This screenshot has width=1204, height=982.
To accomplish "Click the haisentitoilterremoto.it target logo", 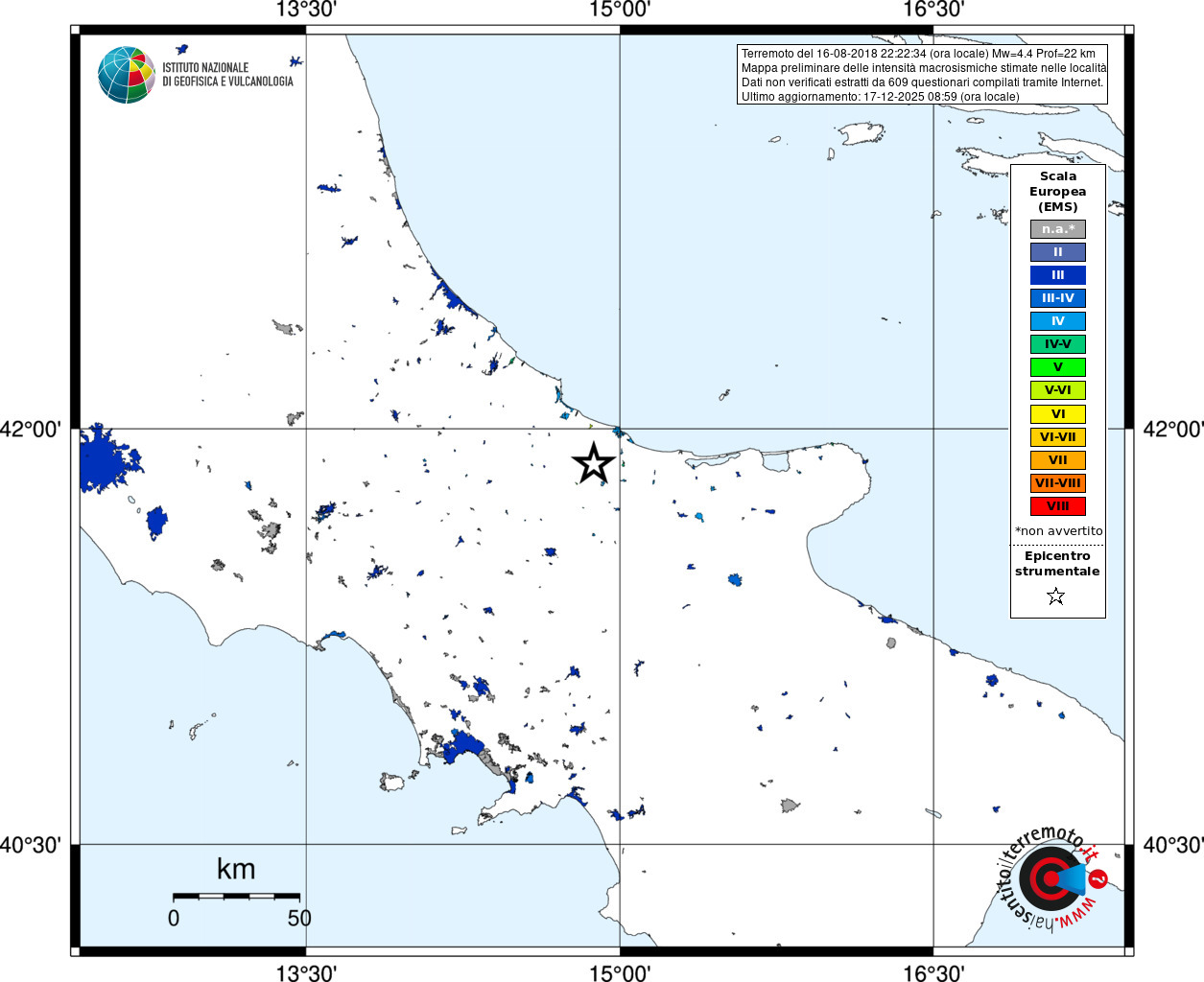I will coord(1052,879).
